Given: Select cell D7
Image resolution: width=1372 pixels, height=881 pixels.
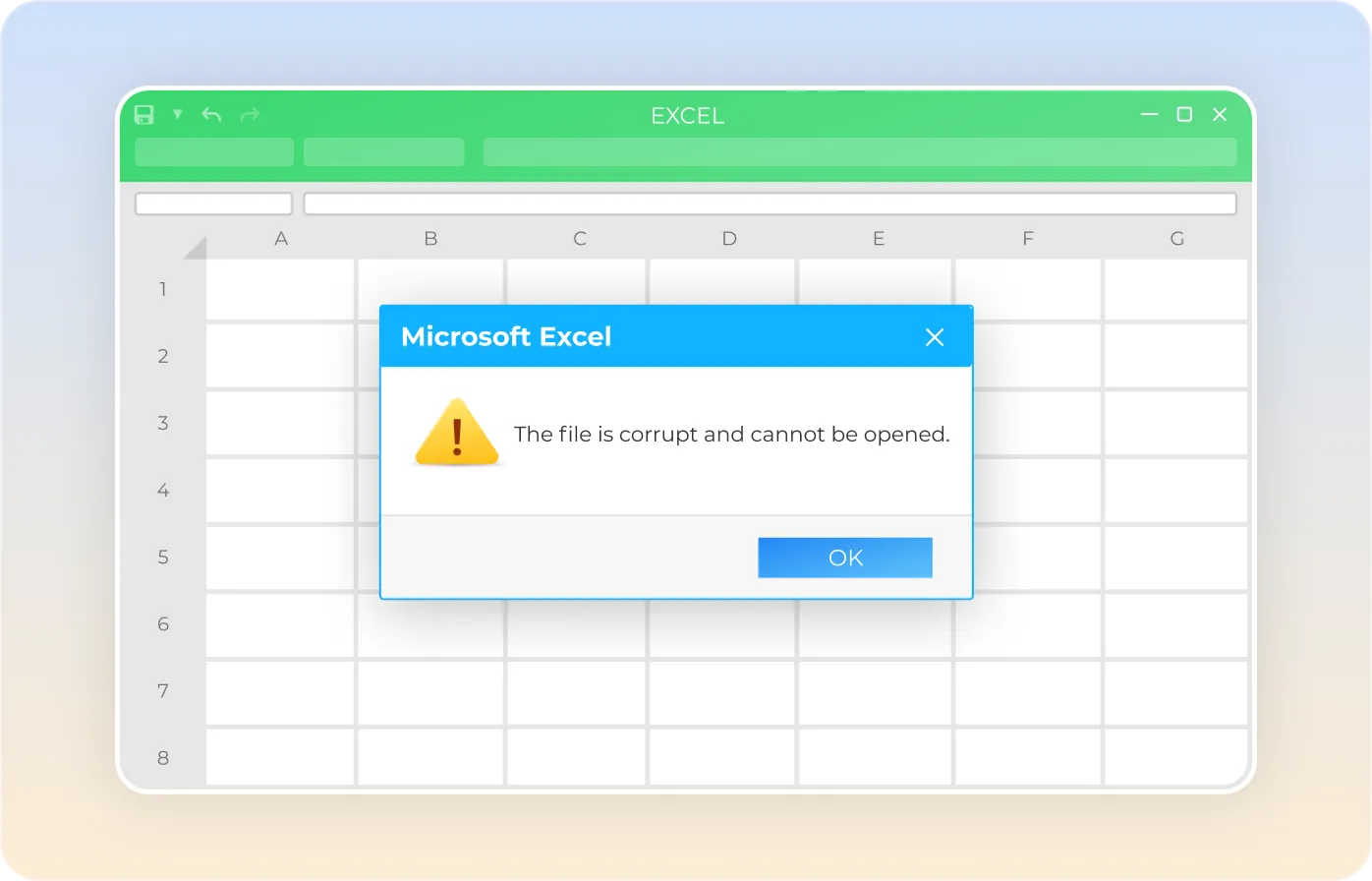Looking at the screenshot, I should click(x=722, y=693).
